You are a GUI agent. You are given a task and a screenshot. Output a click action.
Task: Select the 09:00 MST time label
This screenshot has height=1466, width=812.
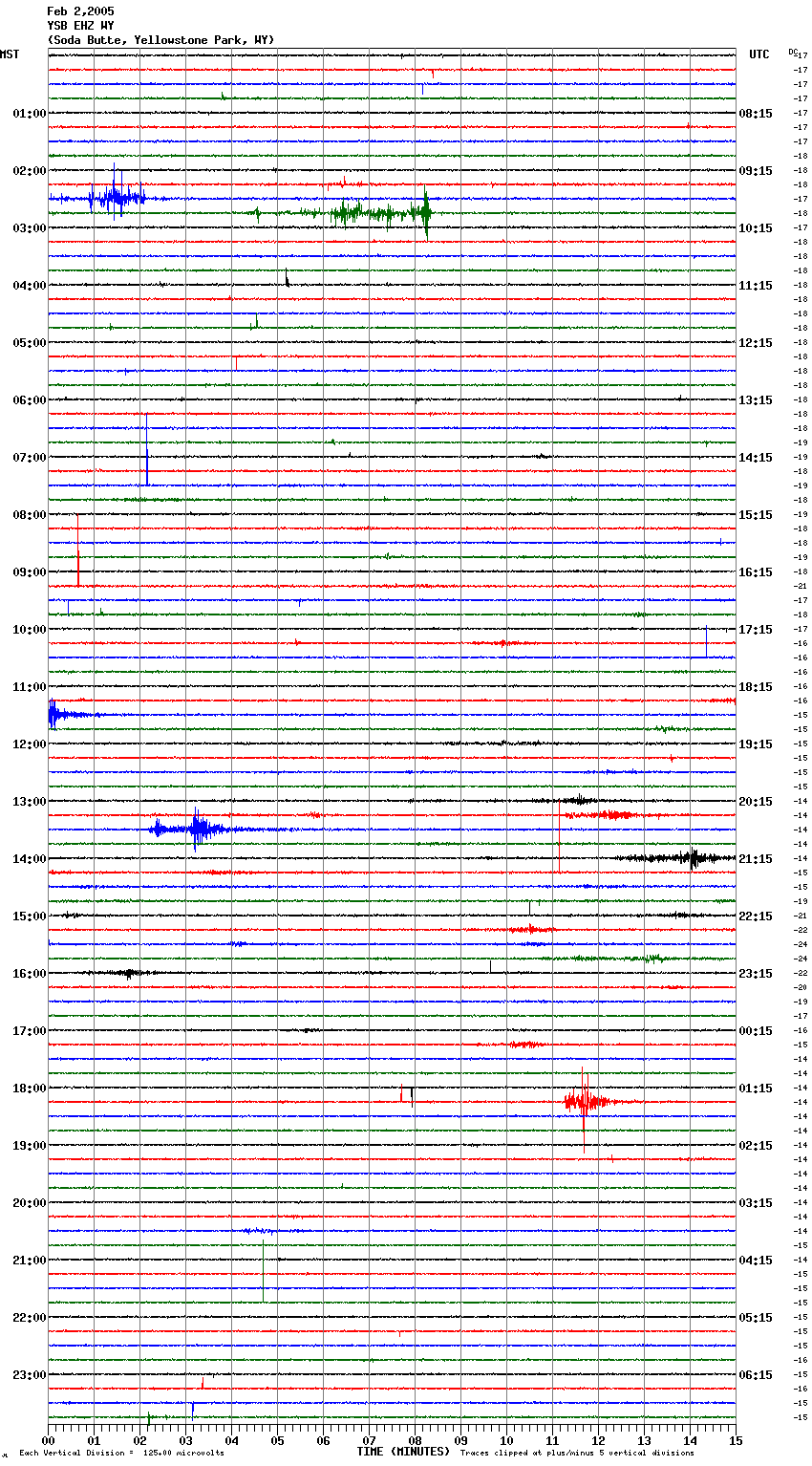click(29, 572)
